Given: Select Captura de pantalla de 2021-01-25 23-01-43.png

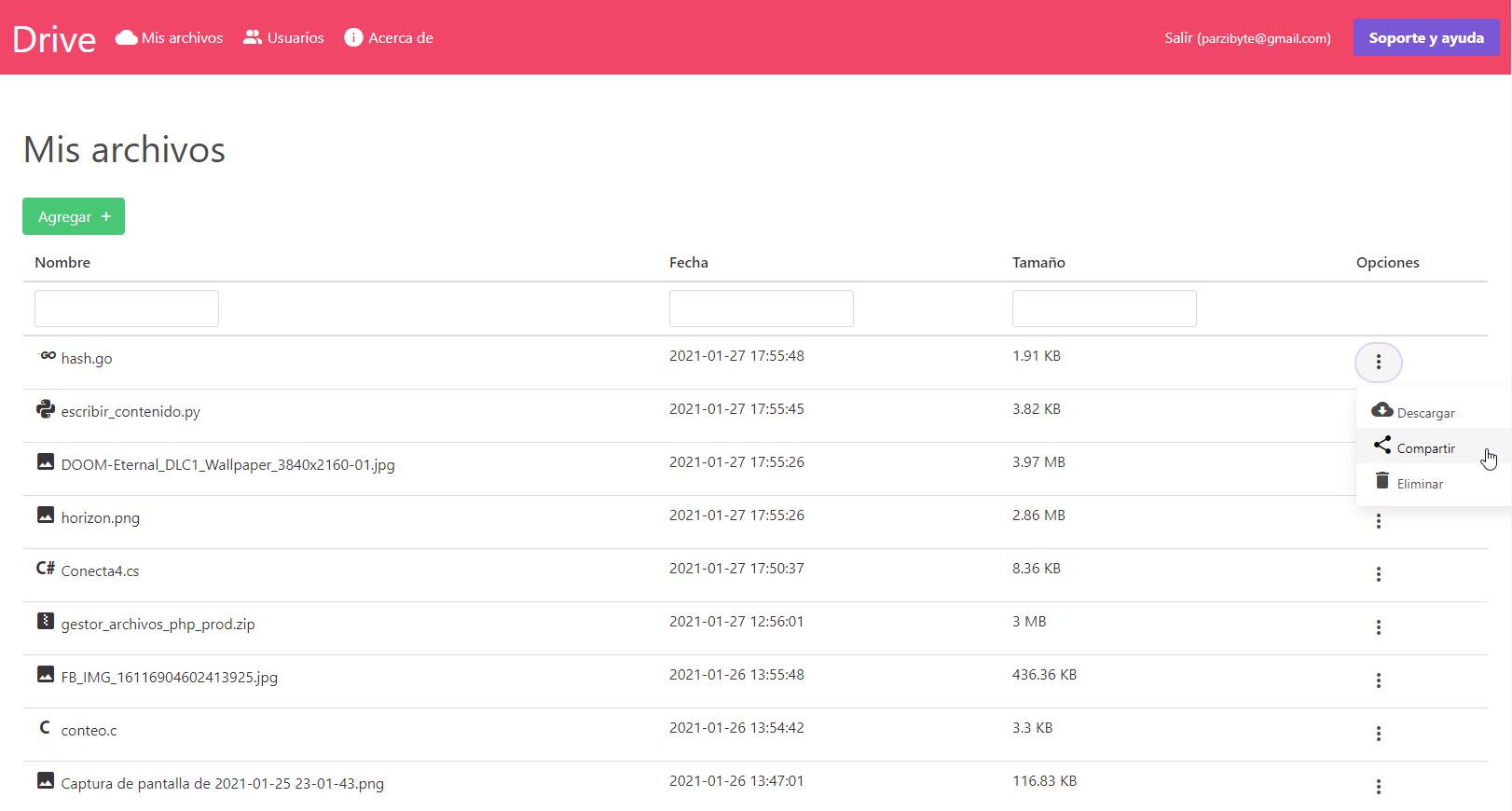Looking at the screenshot, I should 222,783.
